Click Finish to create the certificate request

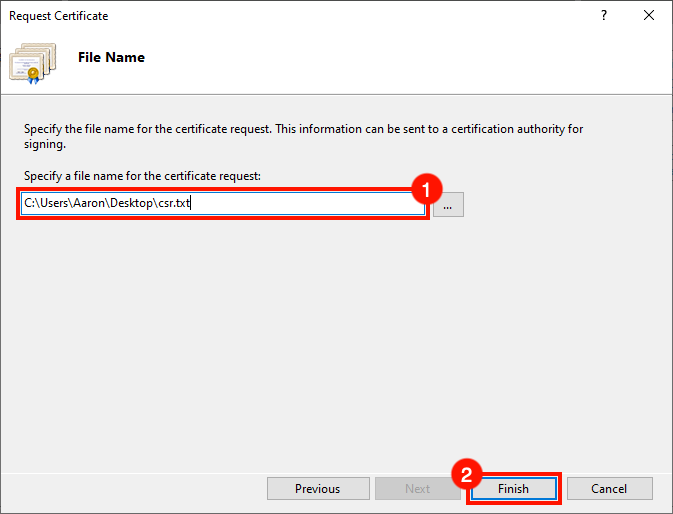pyautogui.click(x=513, y=489)
